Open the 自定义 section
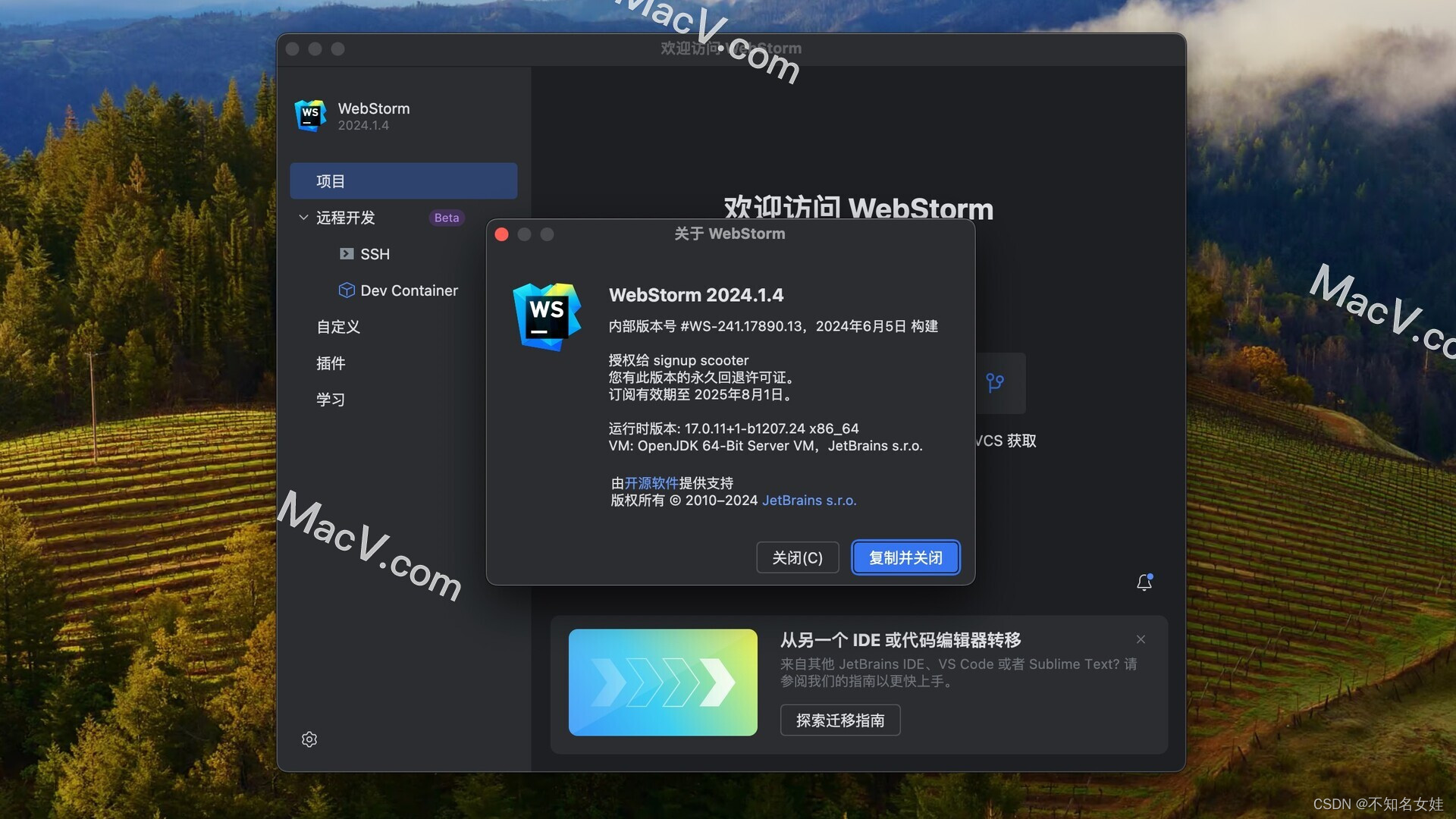The width and height of the screenshot is (1456, 819). click(338, 327)
